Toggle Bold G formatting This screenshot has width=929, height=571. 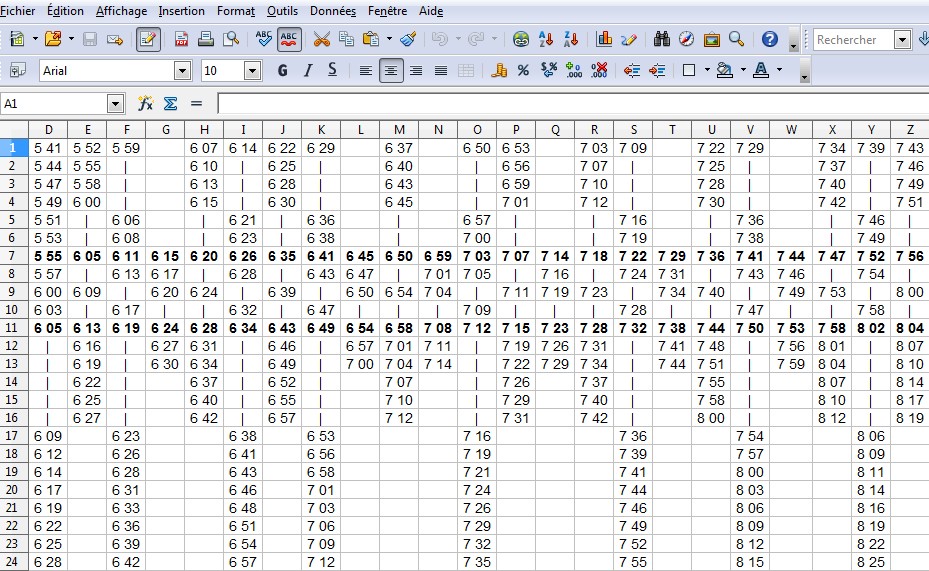click(x=283, y=71)
